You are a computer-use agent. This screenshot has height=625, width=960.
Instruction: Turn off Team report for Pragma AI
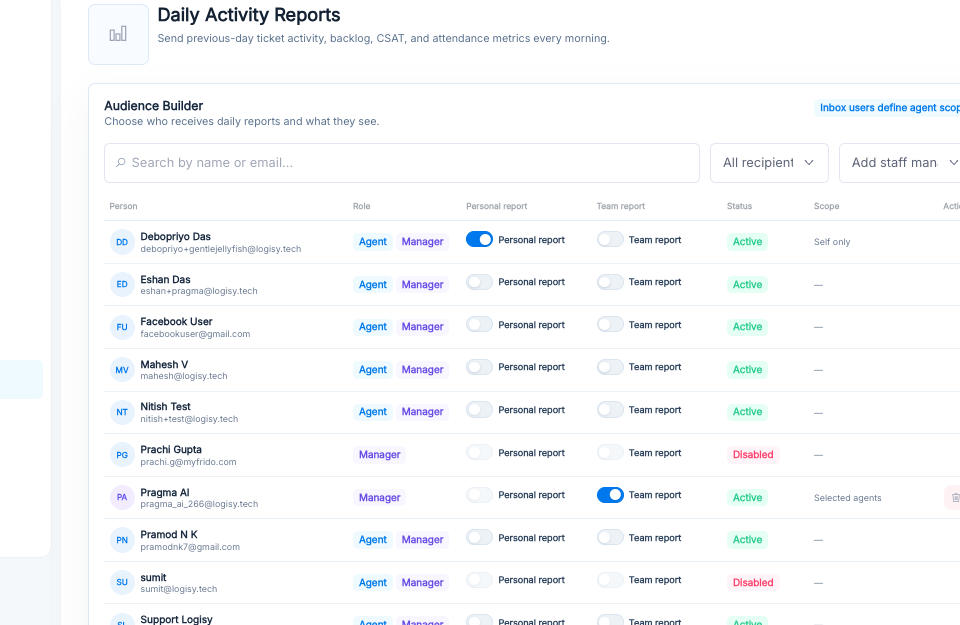click(x=610, y=495)
